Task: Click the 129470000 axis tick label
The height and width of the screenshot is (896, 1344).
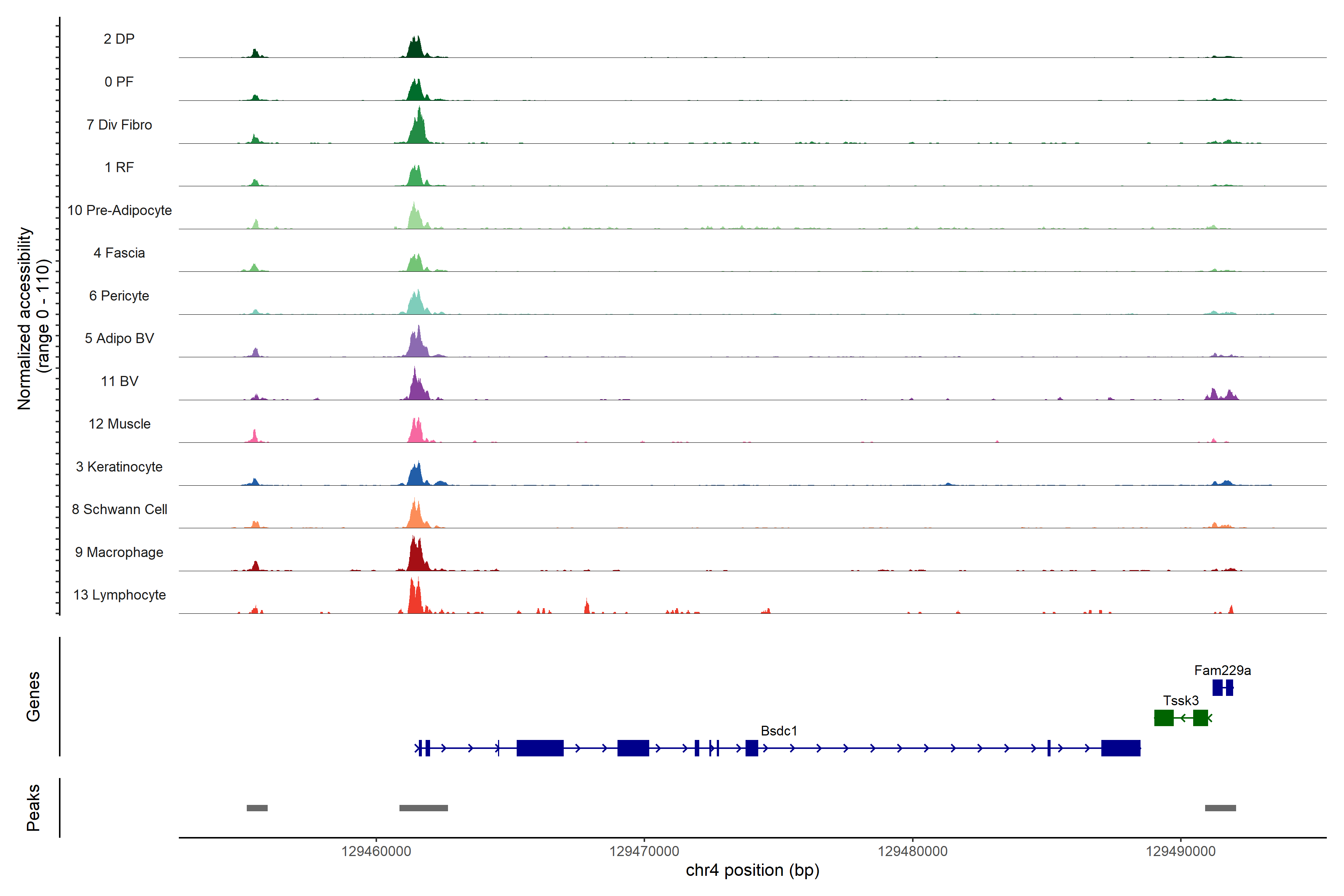Action: (644, 852)
